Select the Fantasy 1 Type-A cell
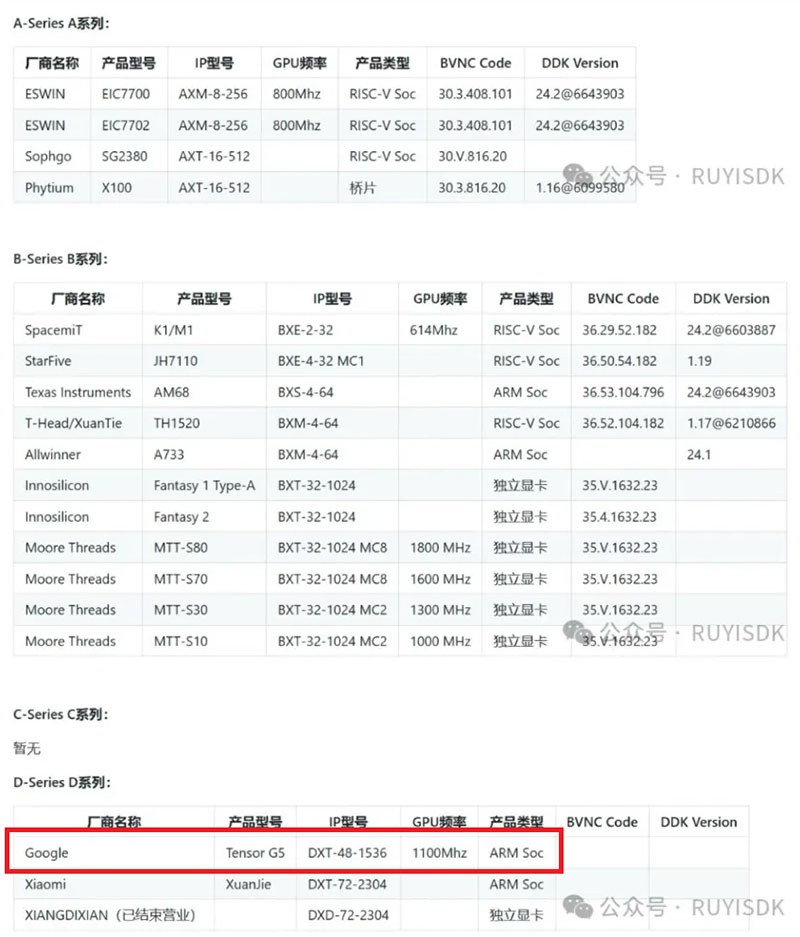800x937 pixels. [x=204, y=485]
